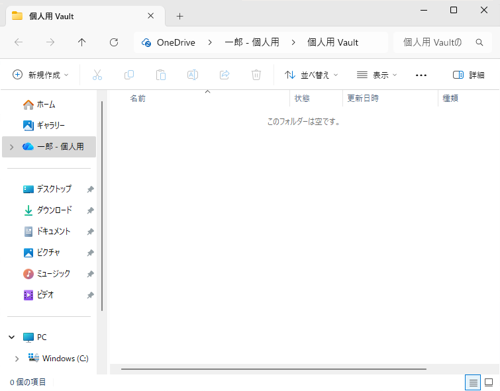Select Windows (C:) drive in sidebar
Image resolution: width=500 pixels, height=391 pixels.
(50, 358)
